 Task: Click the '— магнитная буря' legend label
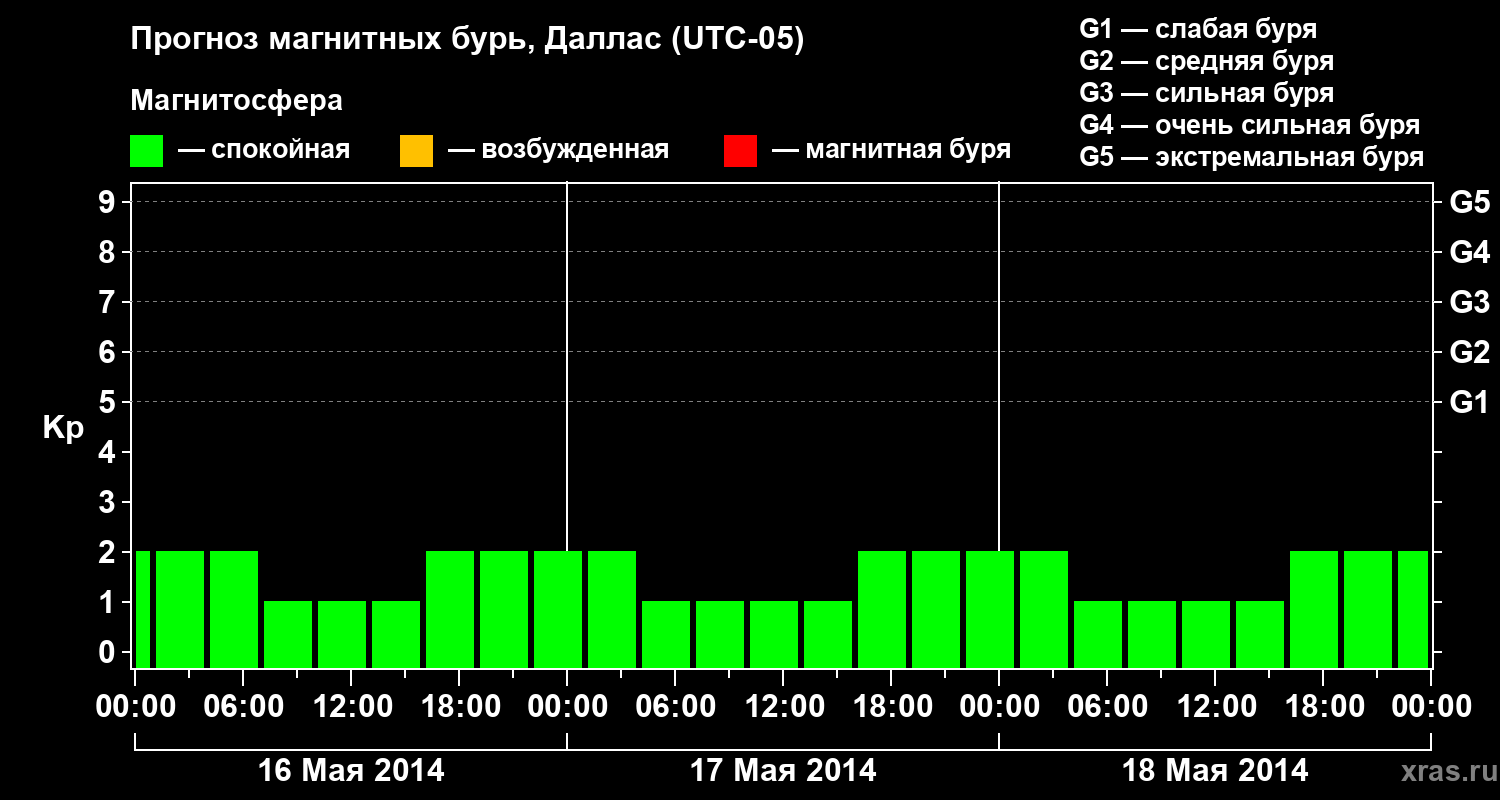coord(891,151)
